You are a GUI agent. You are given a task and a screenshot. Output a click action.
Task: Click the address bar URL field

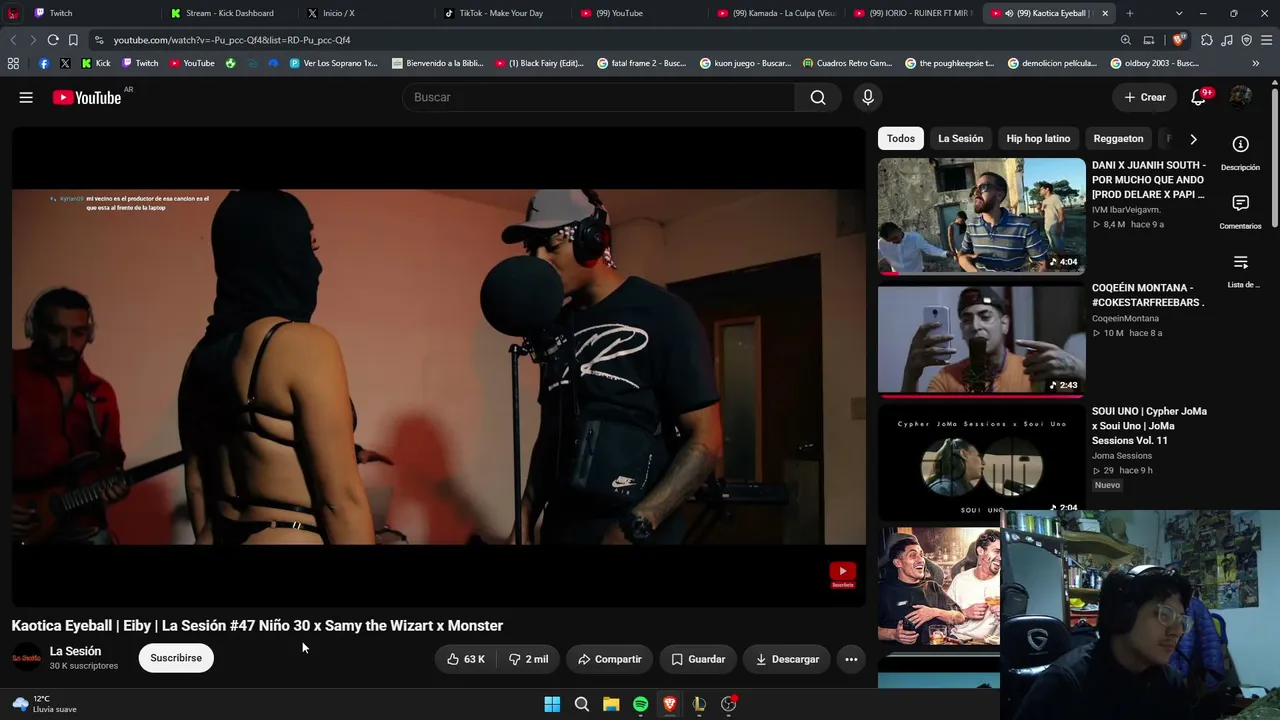(x=600, y=40)
